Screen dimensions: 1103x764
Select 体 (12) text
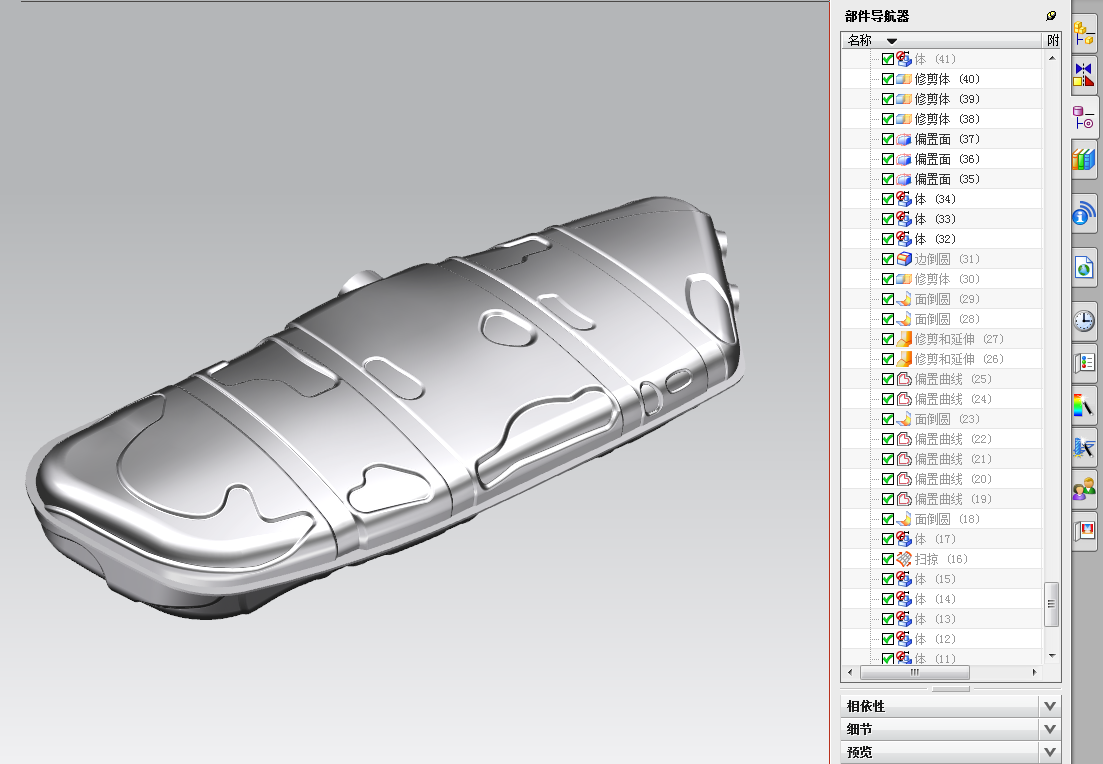935,639
